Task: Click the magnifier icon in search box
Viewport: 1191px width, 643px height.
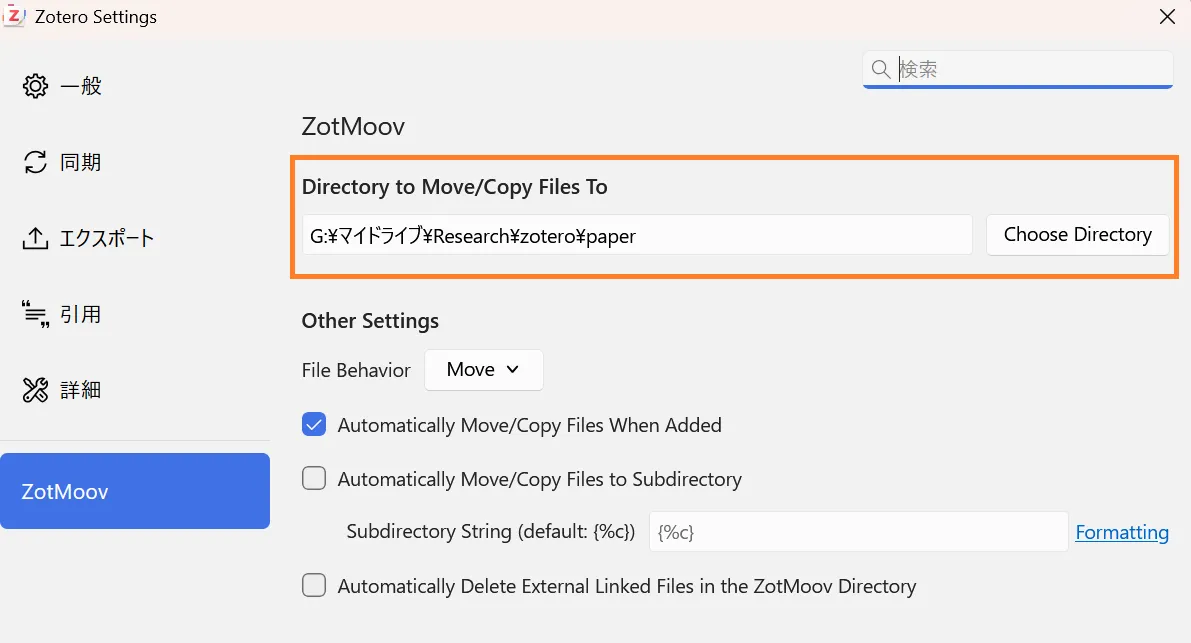Action: click(881, 69)
